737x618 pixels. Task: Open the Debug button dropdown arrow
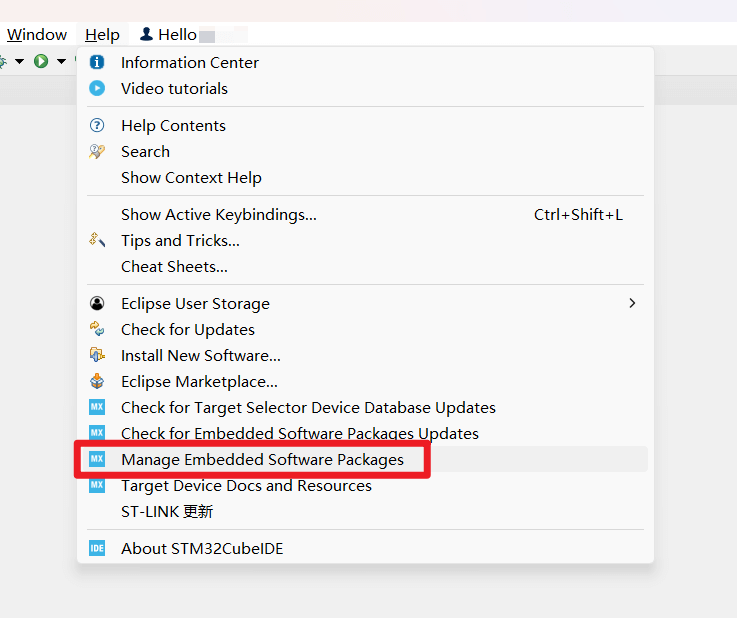coord(19,62)
